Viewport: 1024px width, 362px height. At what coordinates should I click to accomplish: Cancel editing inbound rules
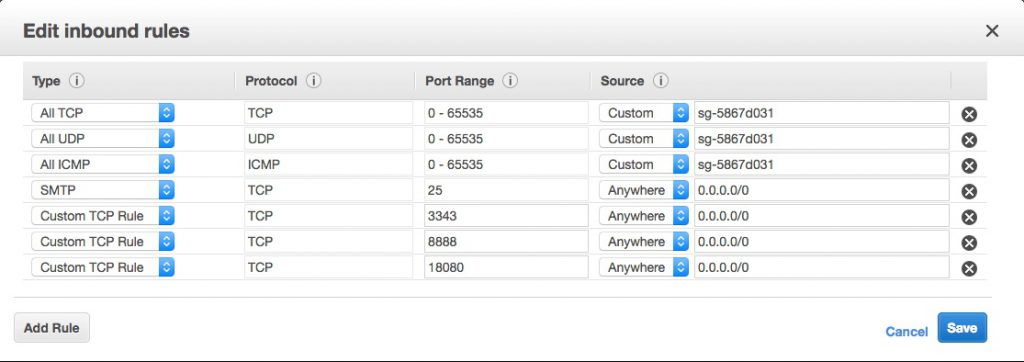[x=906, y=332]
